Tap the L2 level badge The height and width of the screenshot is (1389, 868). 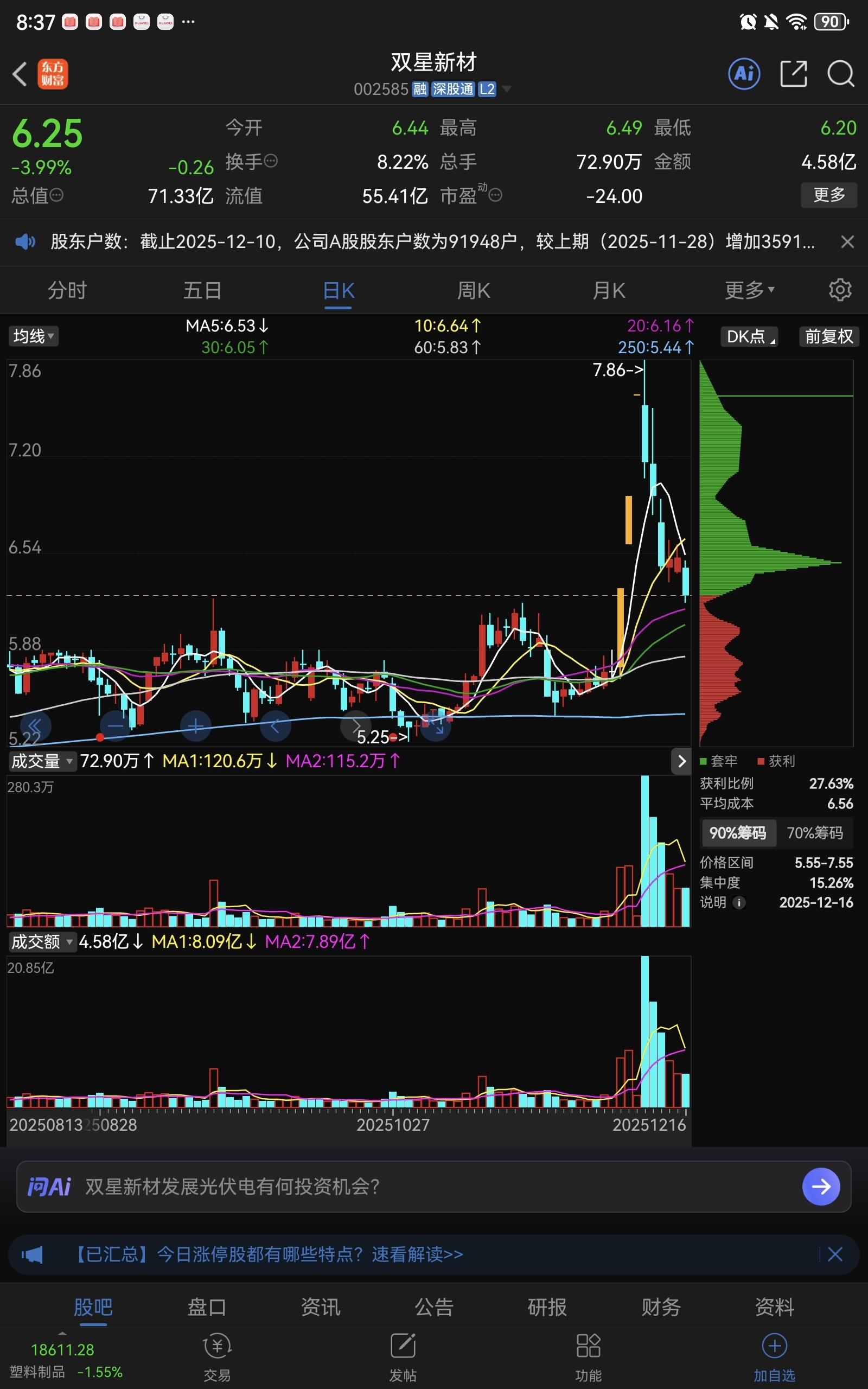pos(487,89)
